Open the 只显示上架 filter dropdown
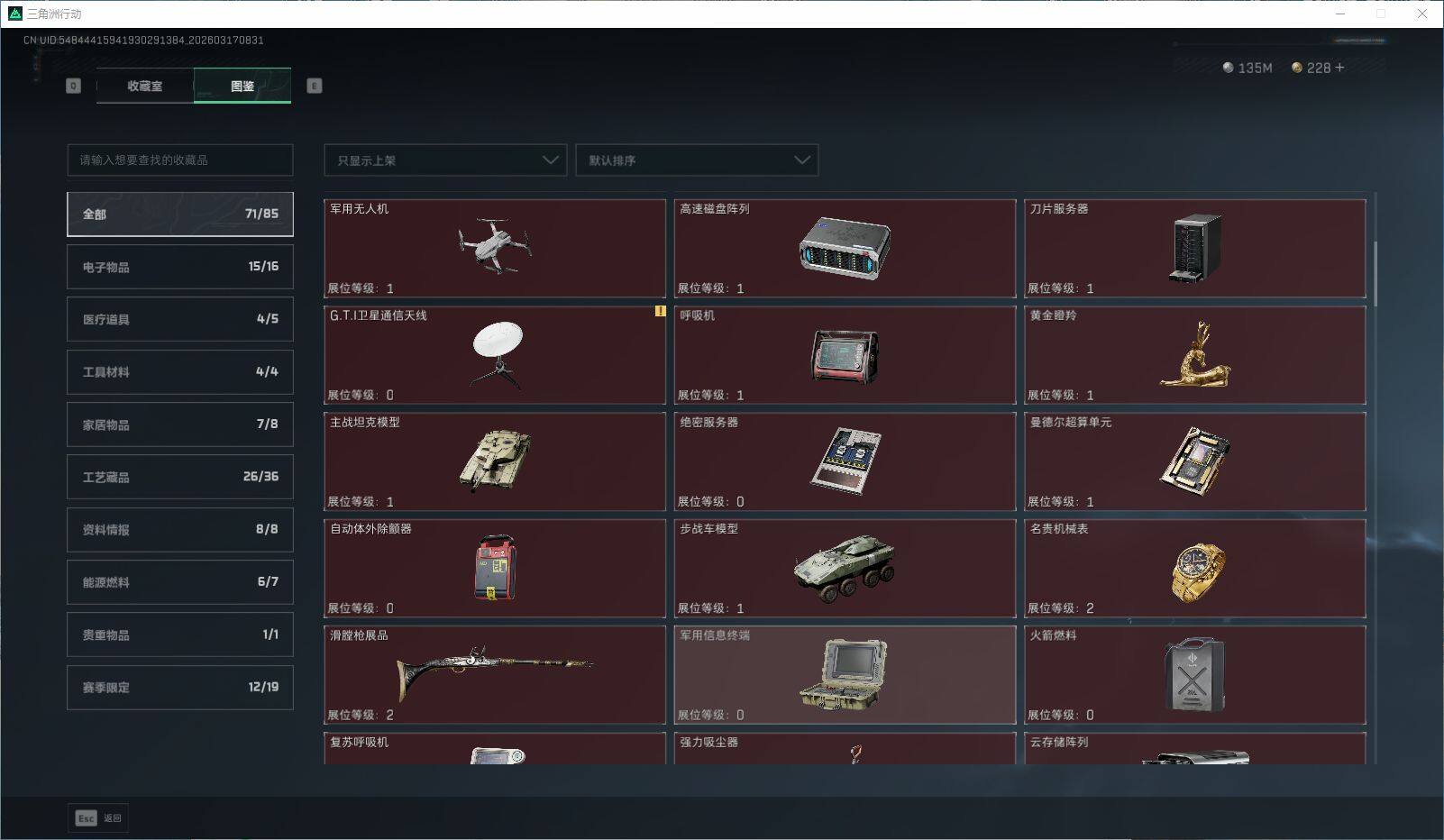This screenshot has height=840, width=1444. click(x=444, y=160)
